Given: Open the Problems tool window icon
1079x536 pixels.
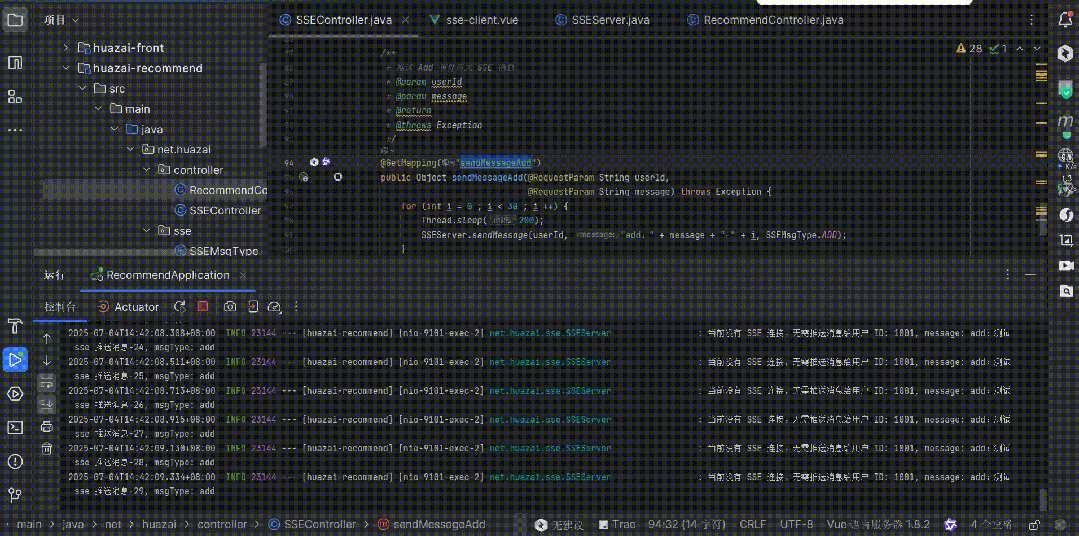Looking at the screenshot, I should tap(14, 461).
